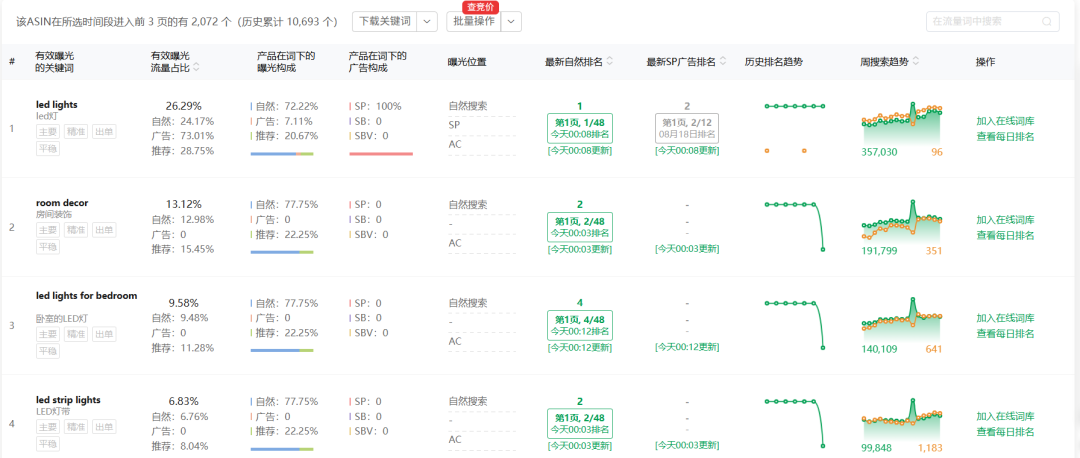The image size is (1080, 458).
Task: Click led lights for bedroom rank box 第1页, 4/48
Action: tap(579, 325)
